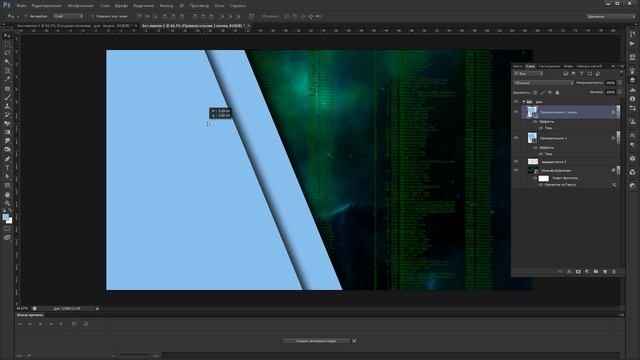The height and width of the screenshot is (360, 640).
Task: Click delete layer trash icon
Action: (x=614, y=271)
